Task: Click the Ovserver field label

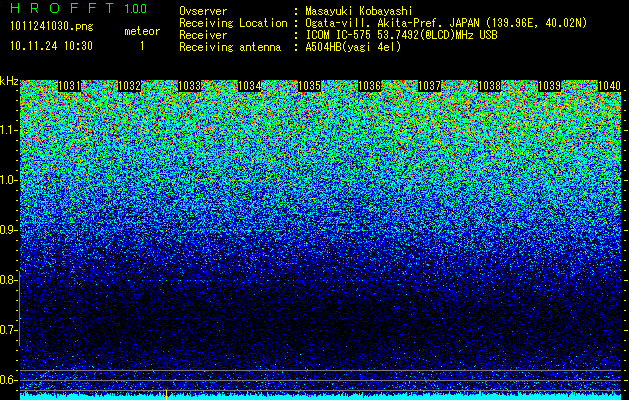Action: [x=203, y=11]
